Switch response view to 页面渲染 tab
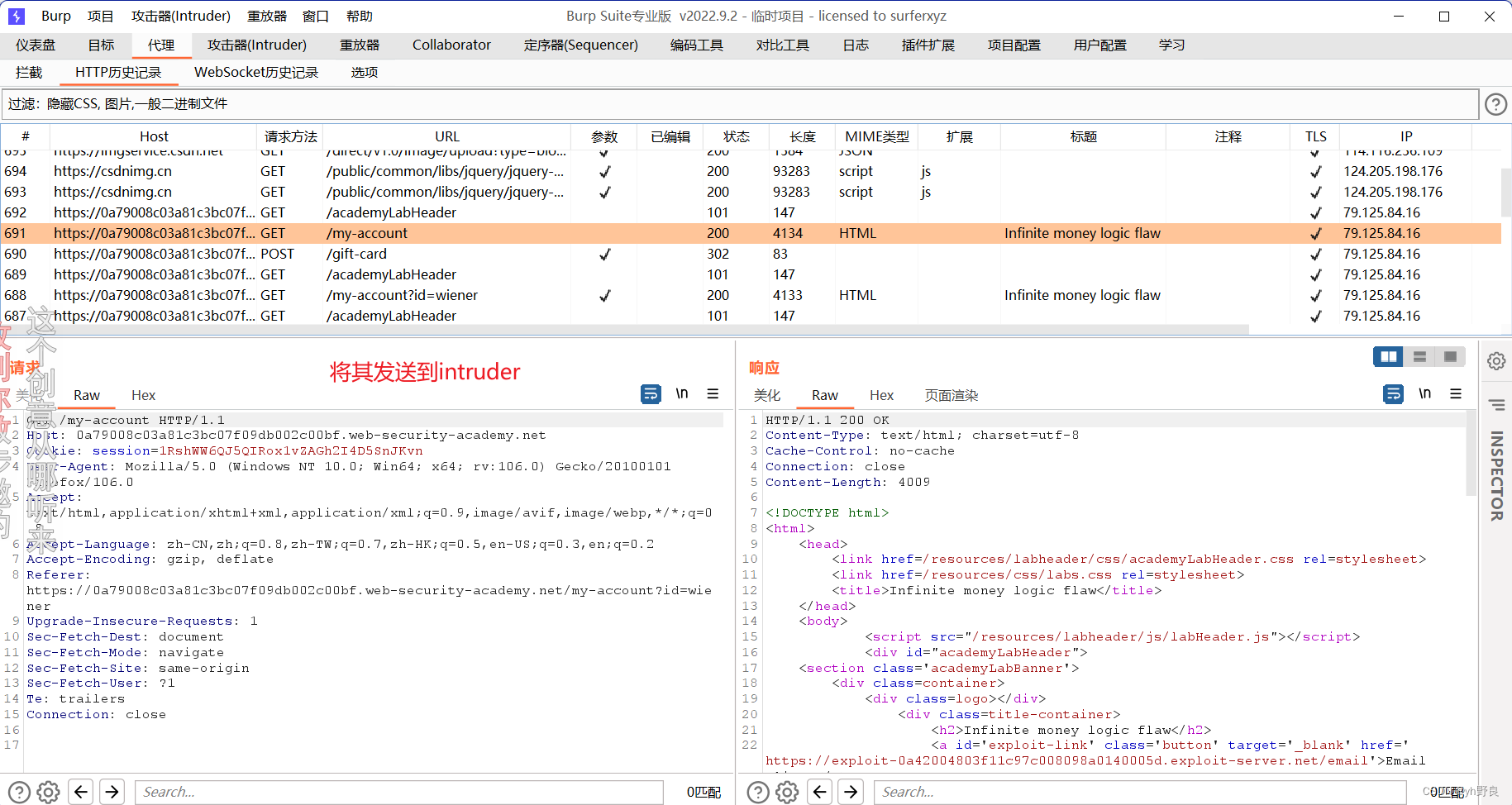The height and width of the screenshot is (805, 1512). coord(952,396)
